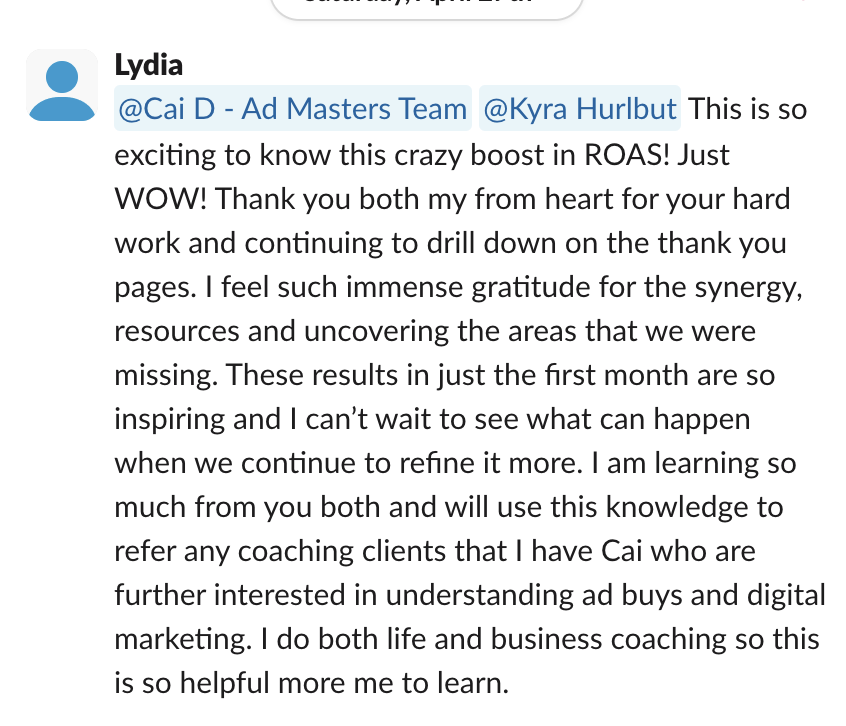
Task: Click the word inspiring in the message
Action: 169,420
